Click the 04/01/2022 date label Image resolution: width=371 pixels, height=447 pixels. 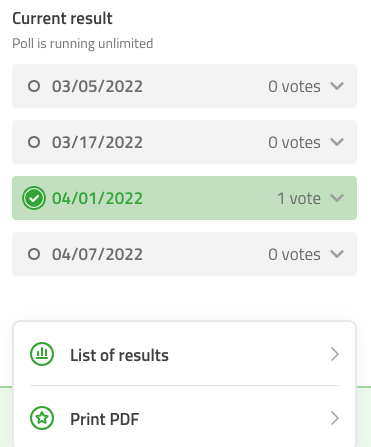pyautogui.click(x=97, y=198)
